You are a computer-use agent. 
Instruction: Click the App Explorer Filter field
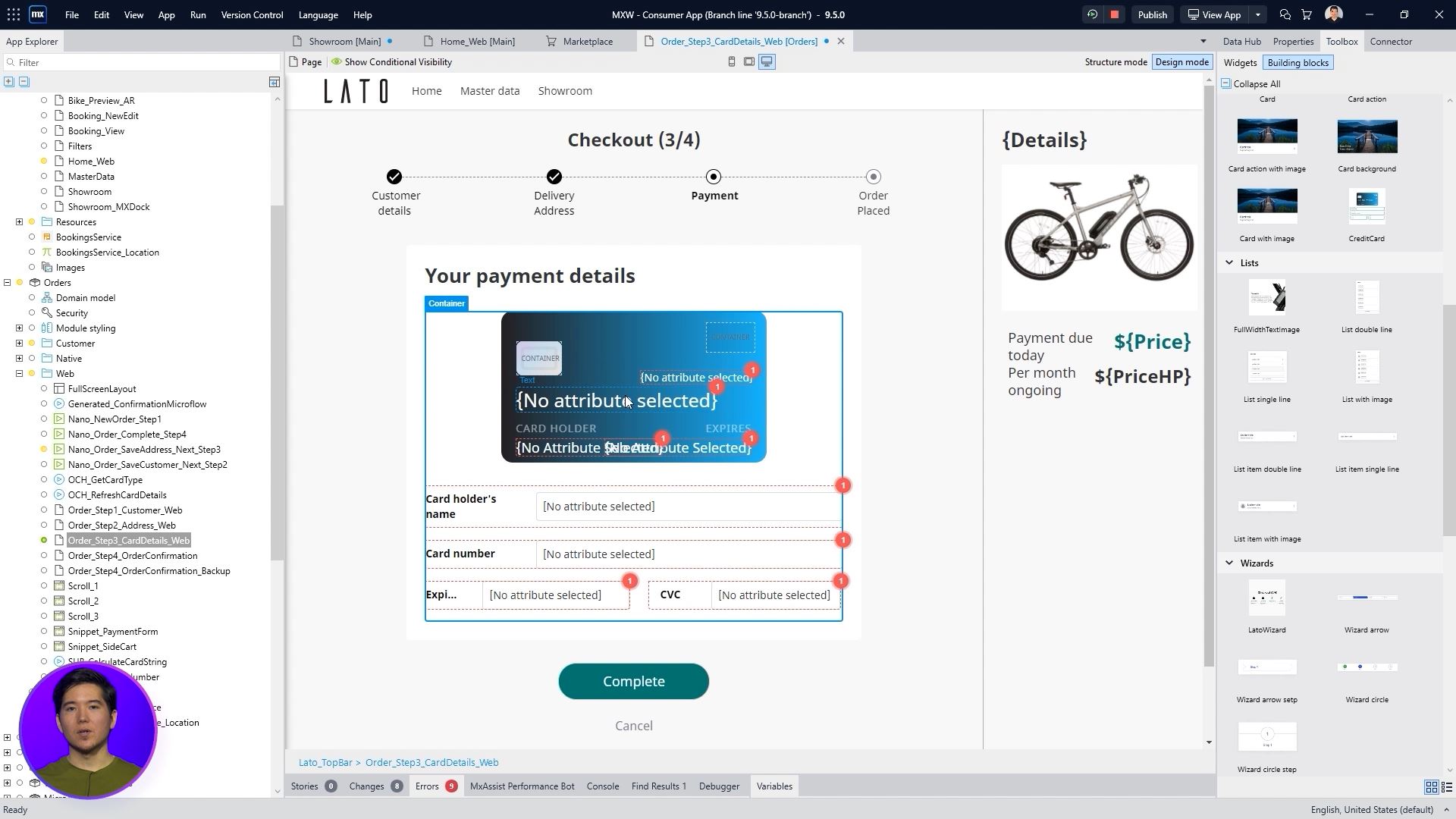point(144,63)
